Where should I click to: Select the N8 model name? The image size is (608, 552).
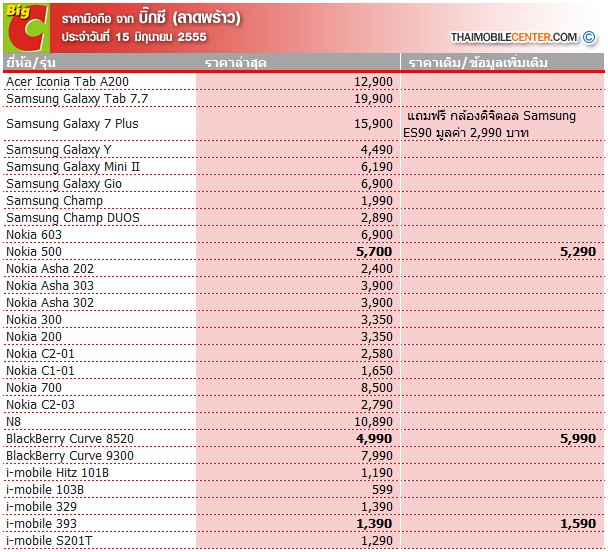click(x=14, y=422)
